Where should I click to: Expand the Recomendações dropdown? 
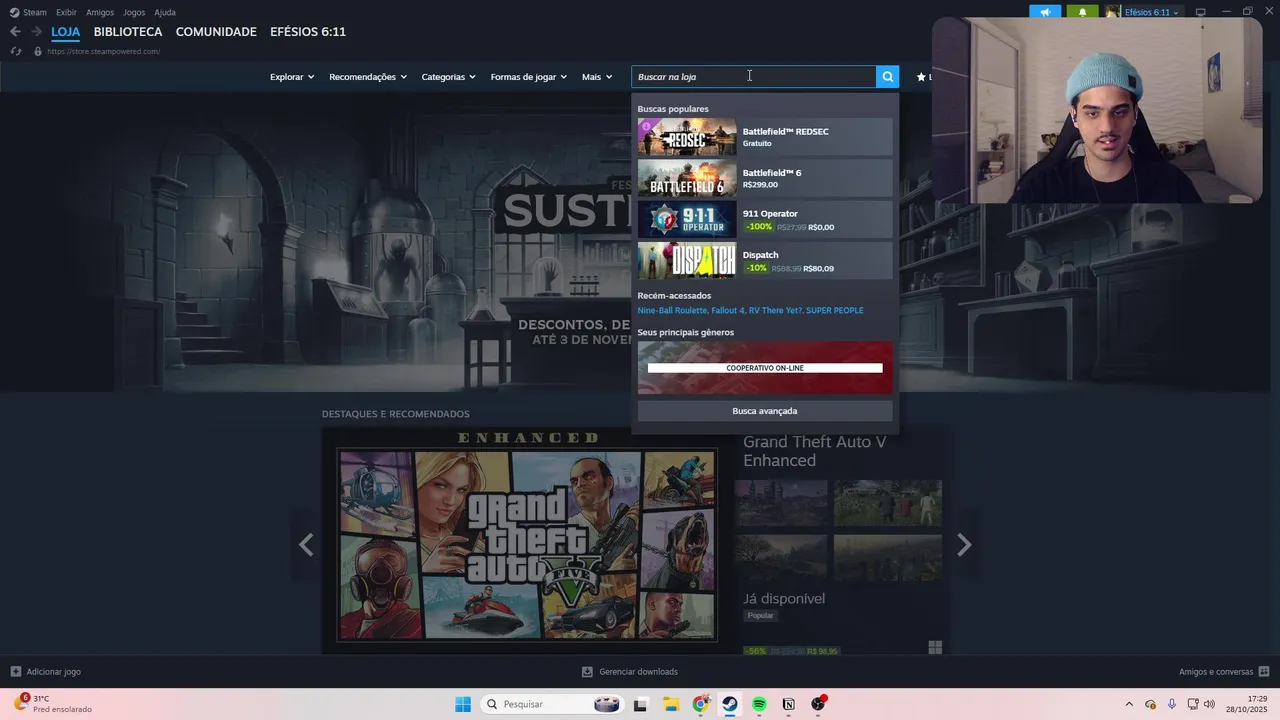coord(368,77)
